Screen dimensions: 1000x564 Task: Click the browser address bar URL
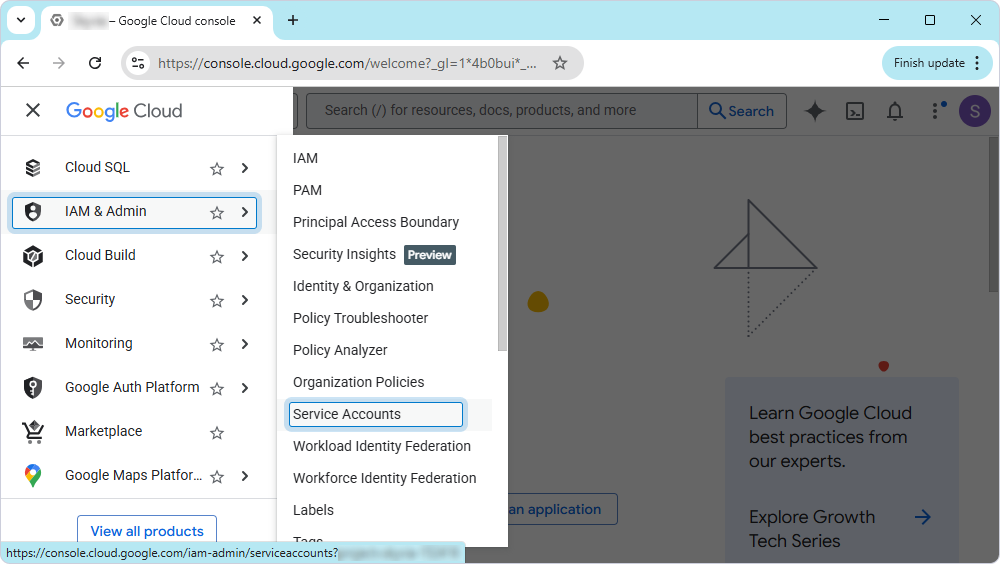(347, 63)
